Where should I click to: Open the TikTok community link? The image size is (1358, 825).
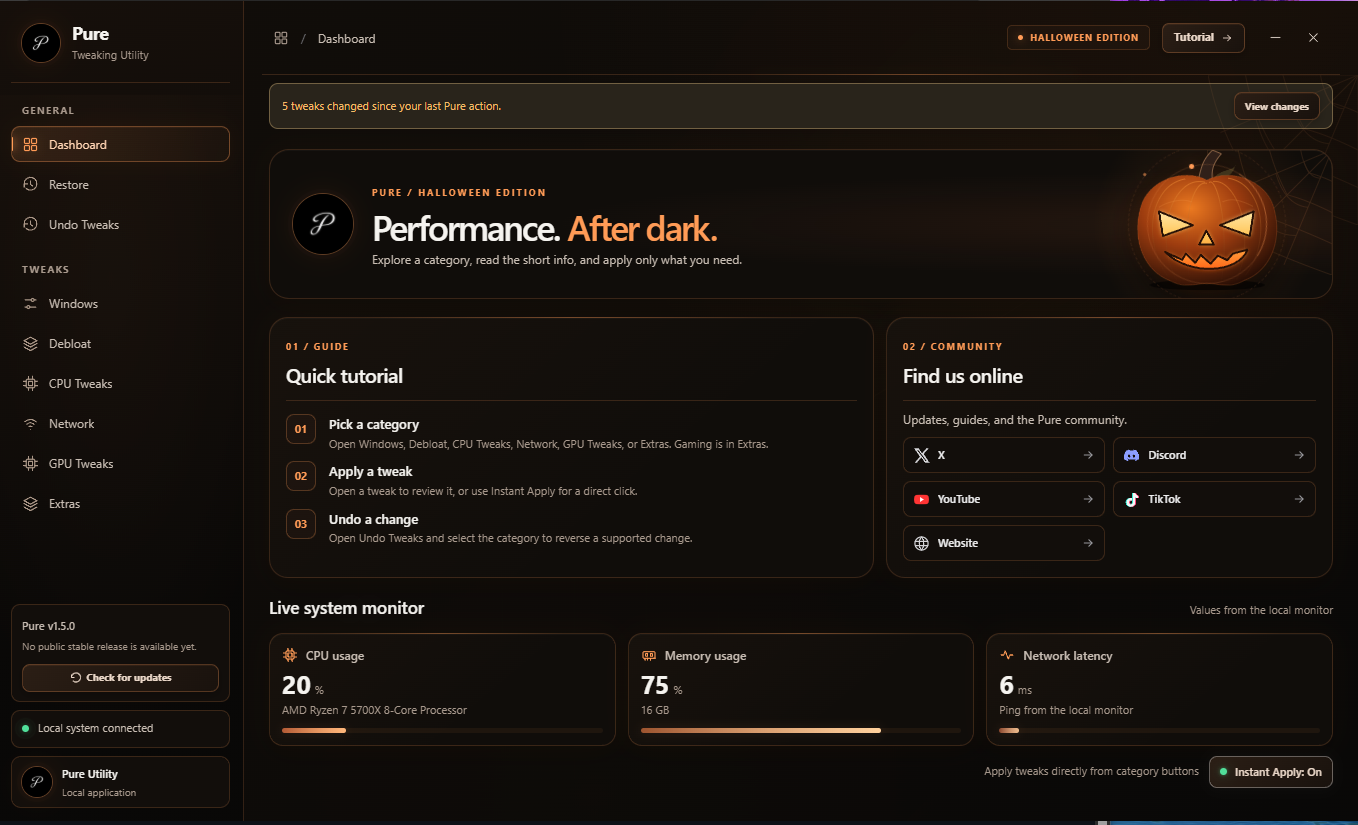(1214, 499)
